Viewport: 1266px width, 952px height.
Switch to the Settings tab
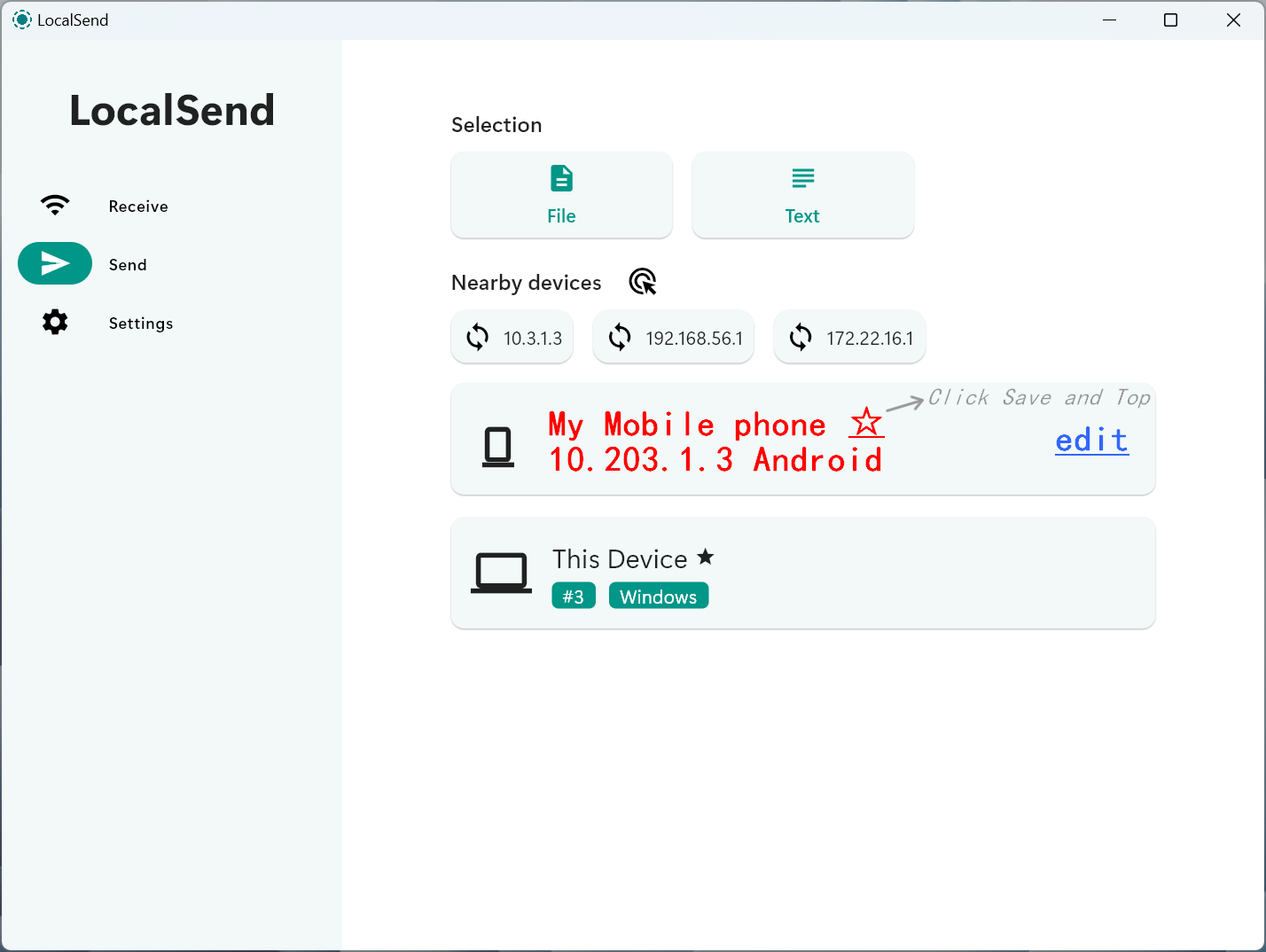(140, 323)
